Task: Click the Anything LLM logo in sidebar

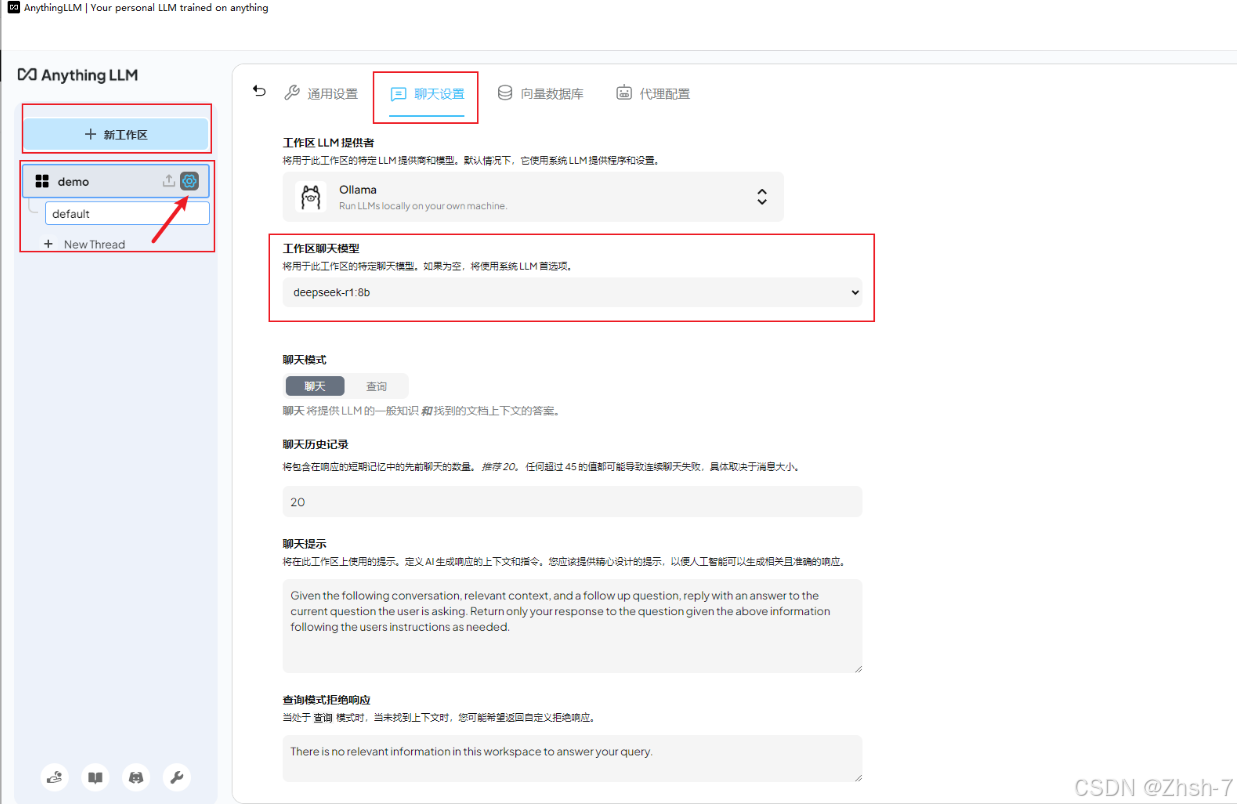Action: pos(78,75)
